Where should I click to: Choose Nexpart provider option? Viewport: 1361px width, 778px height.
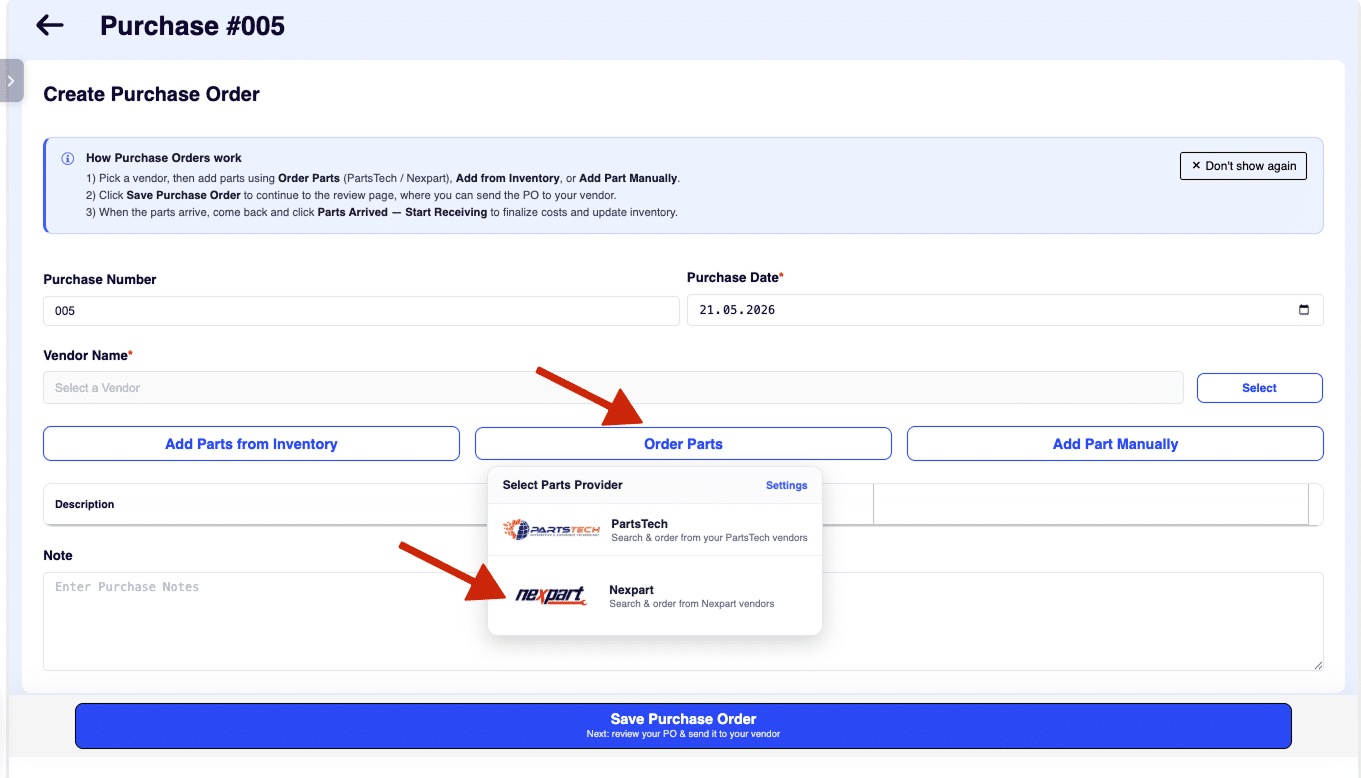pyautogui.click(x=655, y=596)
